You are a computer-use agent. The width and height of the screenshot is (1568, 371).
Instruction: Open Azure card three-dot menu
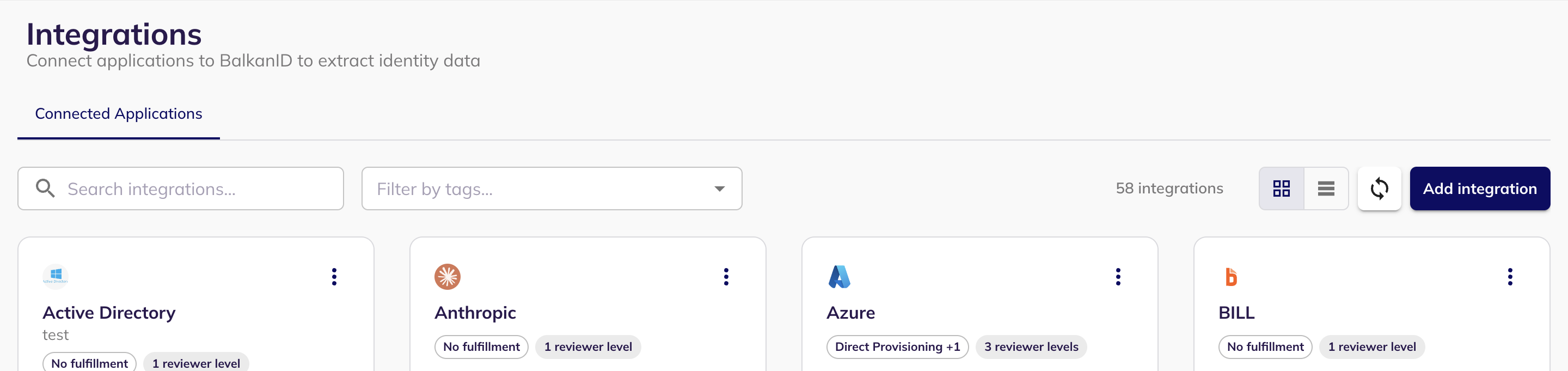(1118, 277)
